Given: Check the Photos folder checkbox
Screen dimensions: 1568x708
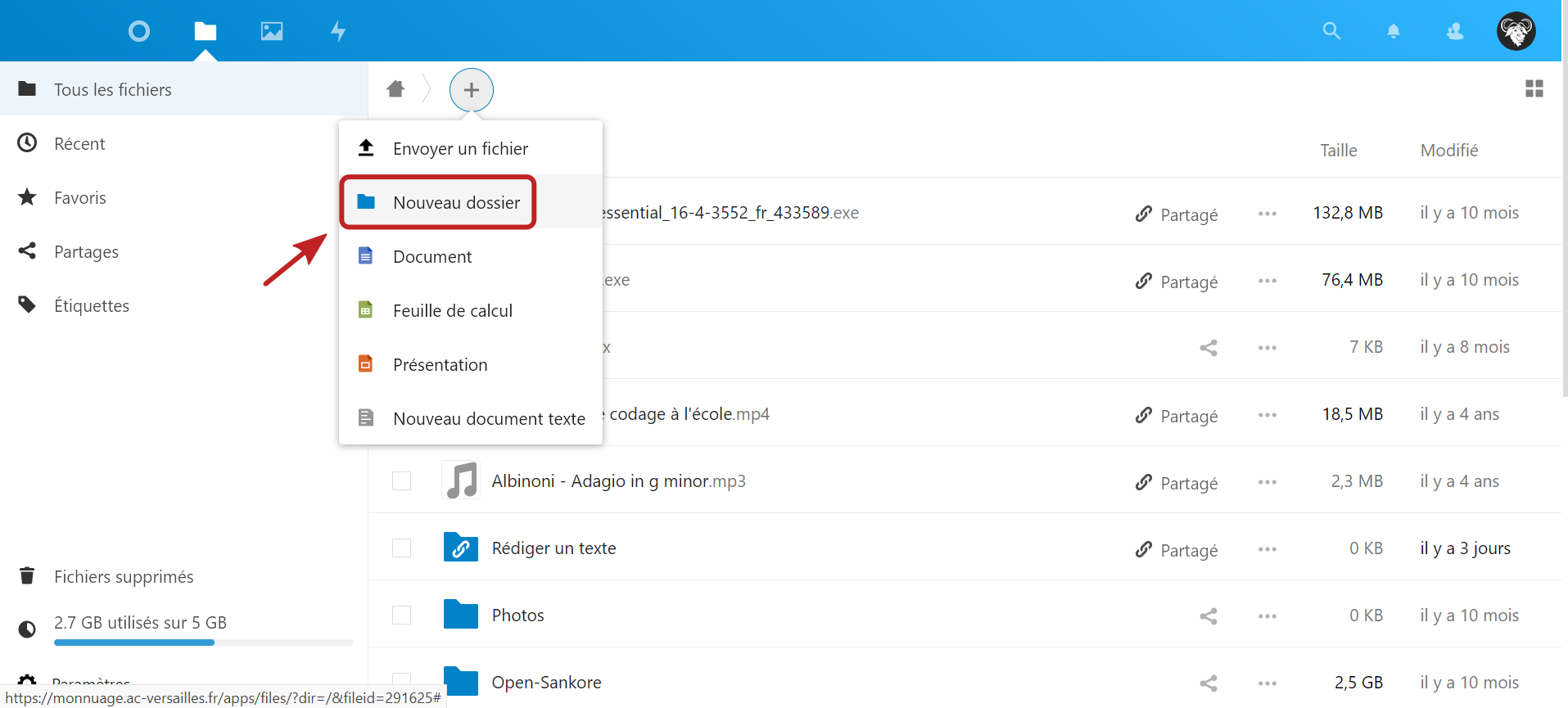Looking at the screenshot, I should coord(401,615).
